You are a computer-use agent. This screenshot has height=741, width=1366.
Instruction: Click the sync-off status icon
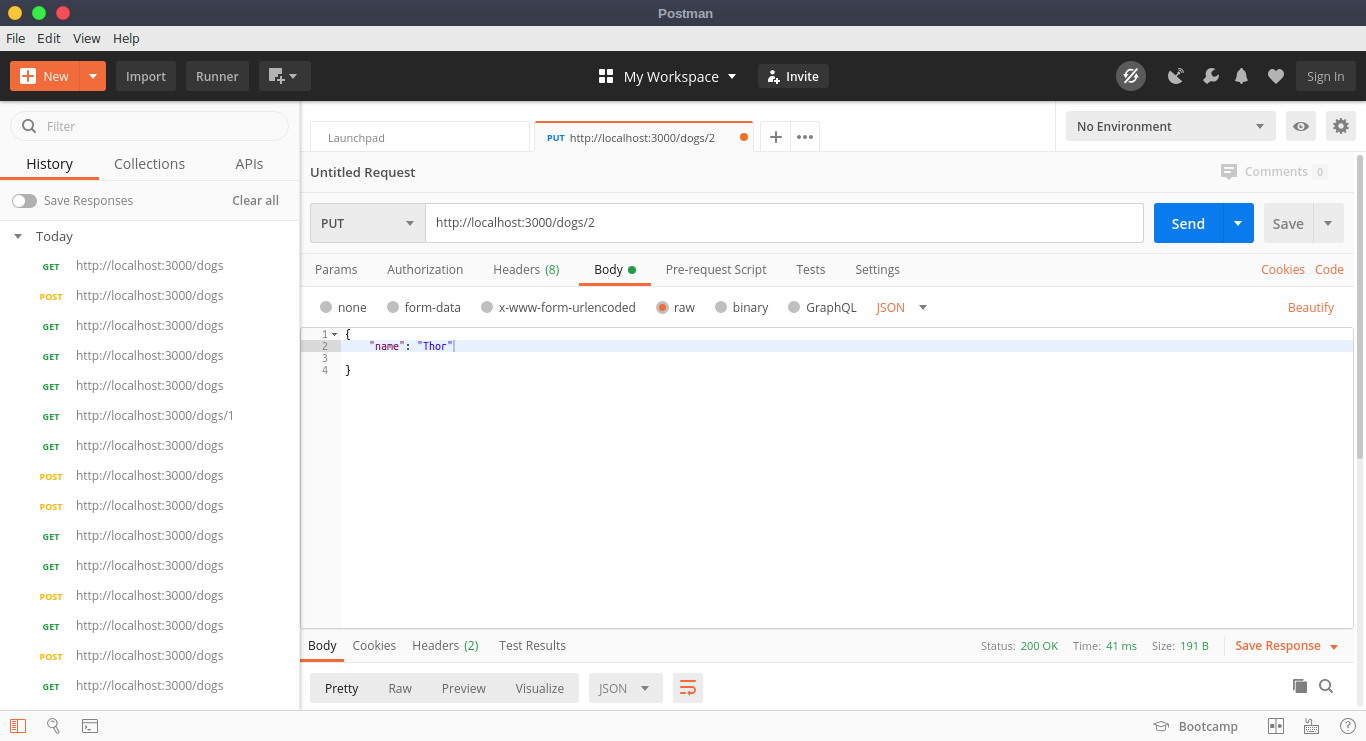point(1131,76)
